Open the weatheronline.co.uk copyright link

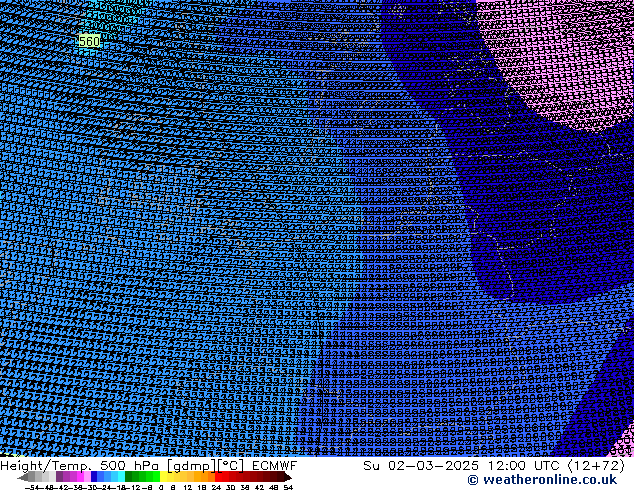click(x=542, y=480)
